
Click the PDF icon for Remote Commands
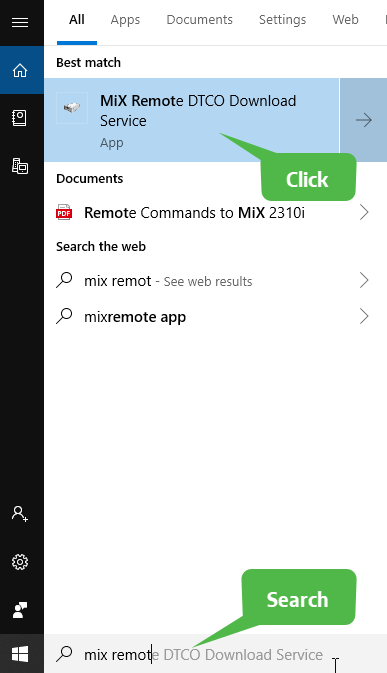64,212
